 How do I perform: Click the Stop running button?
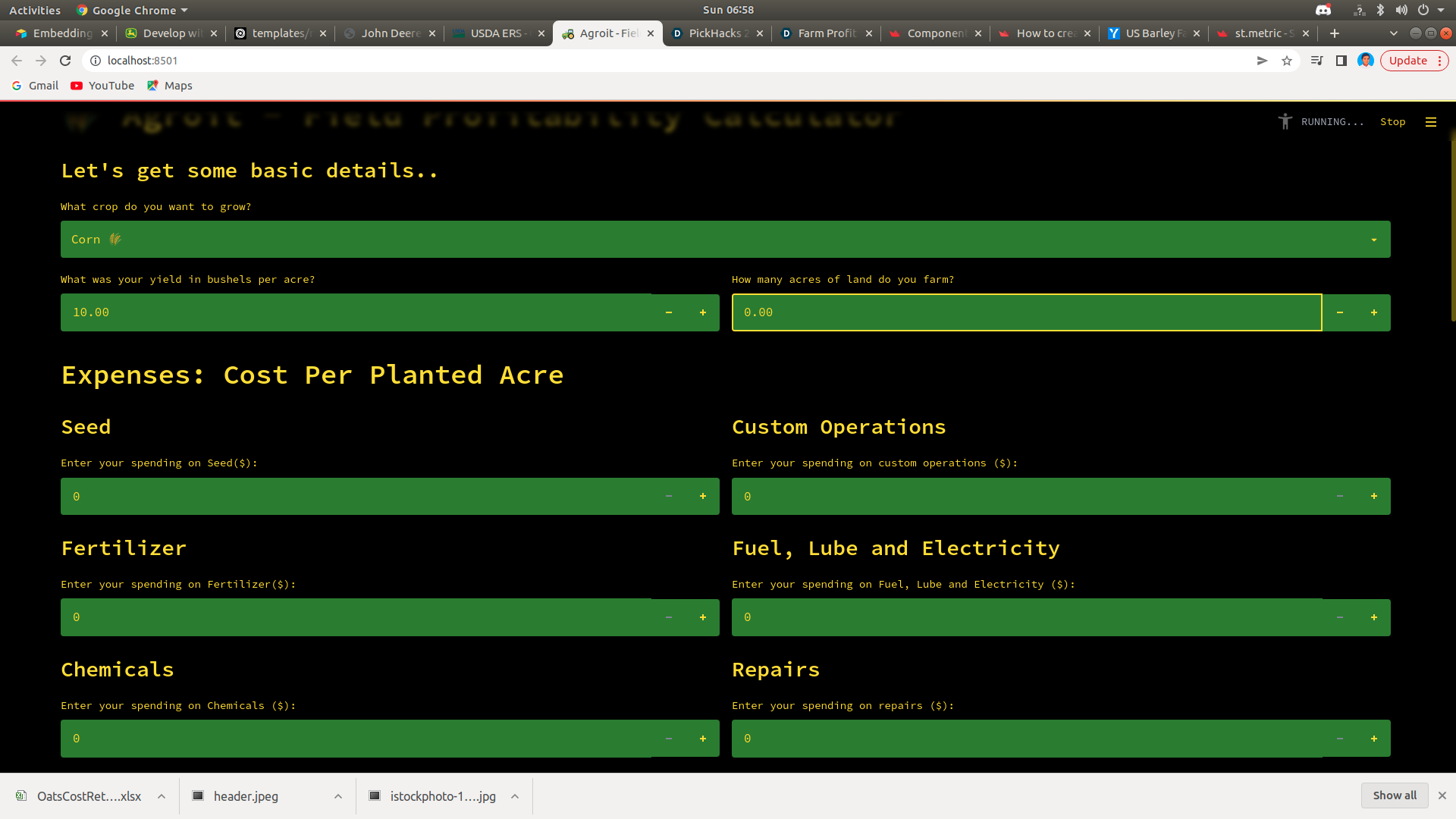pos(1392,122)
